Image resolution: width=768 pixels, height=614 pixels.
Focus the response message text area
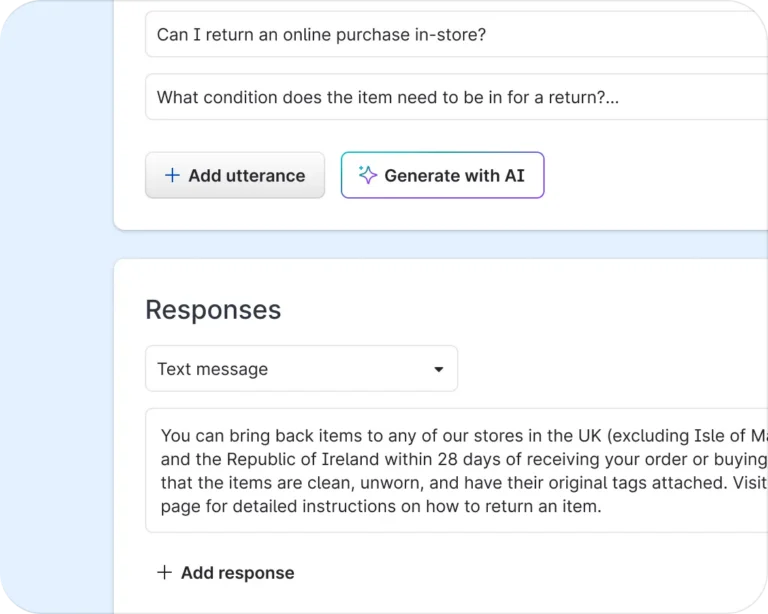click(x=456, y=471)
